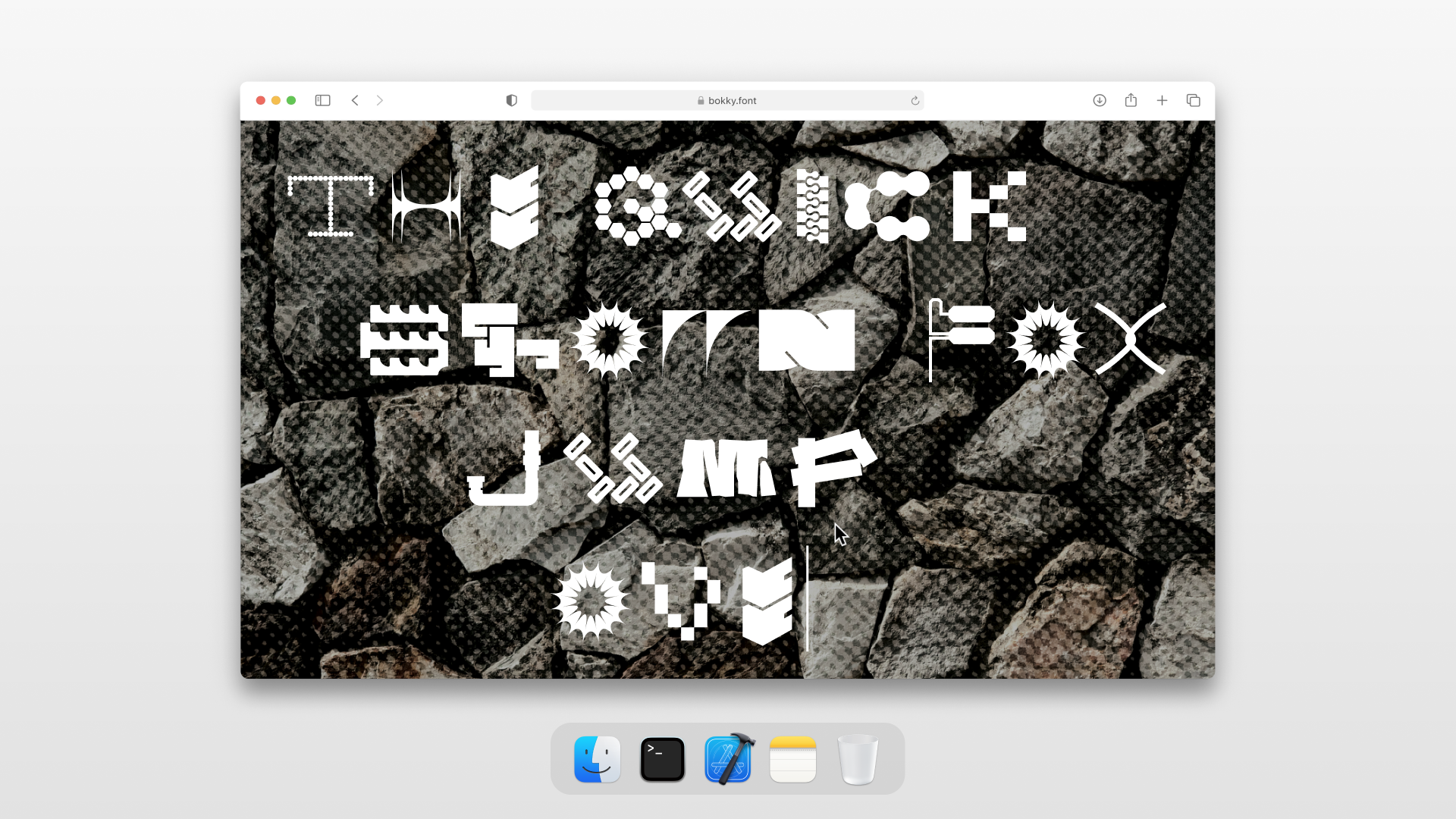Open the share menu
Viewport: 1456px width, 819px height.
tap(1131, 100)
